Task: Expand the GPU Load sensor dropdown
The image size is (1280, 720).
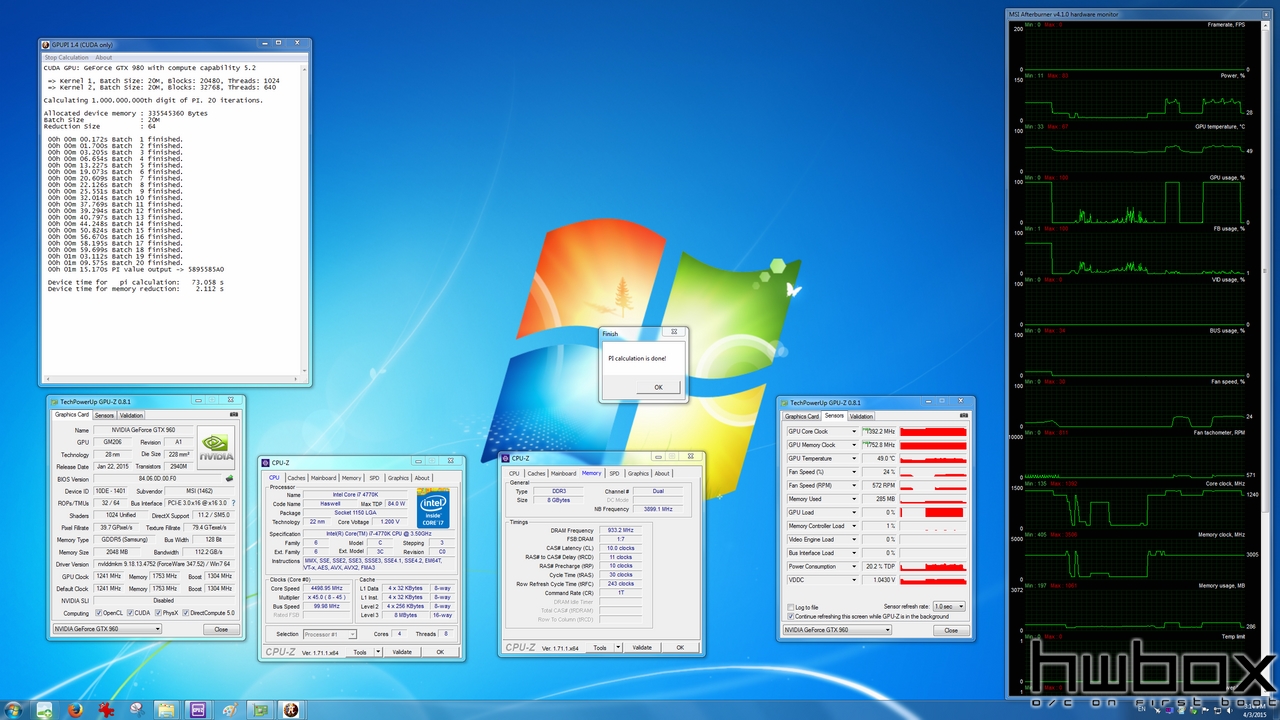Action: point(854,512)
